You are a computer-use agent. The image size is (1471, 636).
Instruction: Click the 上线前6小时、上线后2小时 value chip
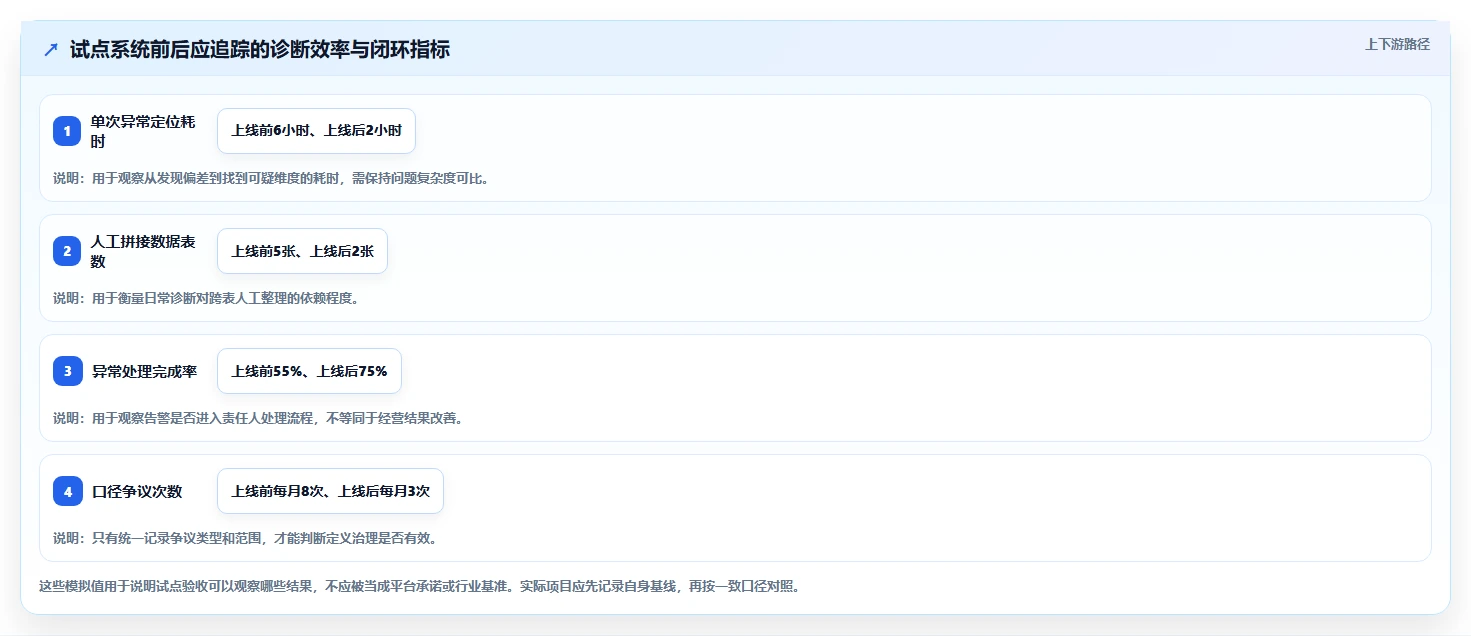pos(316,131)
